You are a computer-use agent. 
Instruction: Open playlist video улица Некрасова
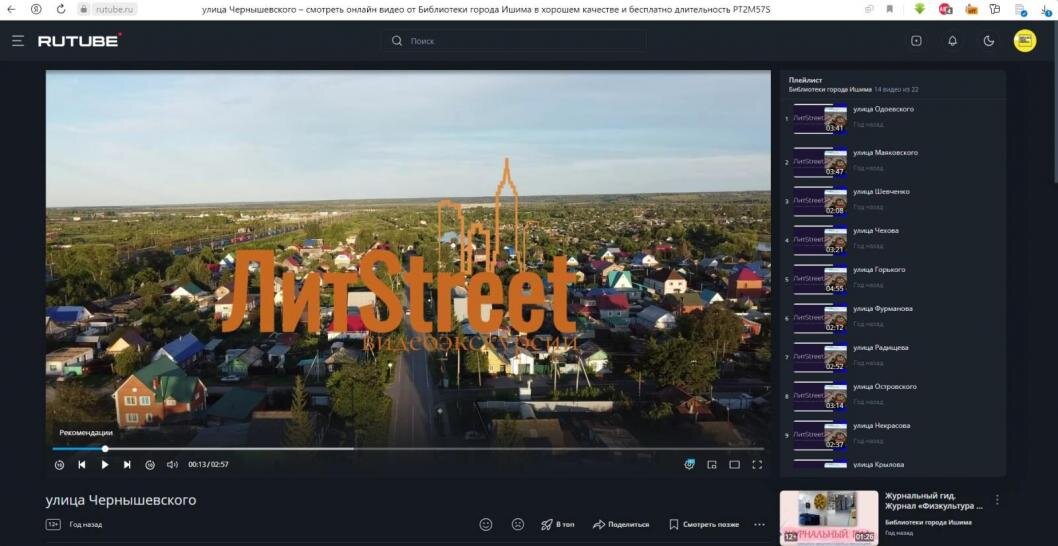(881, 426)
